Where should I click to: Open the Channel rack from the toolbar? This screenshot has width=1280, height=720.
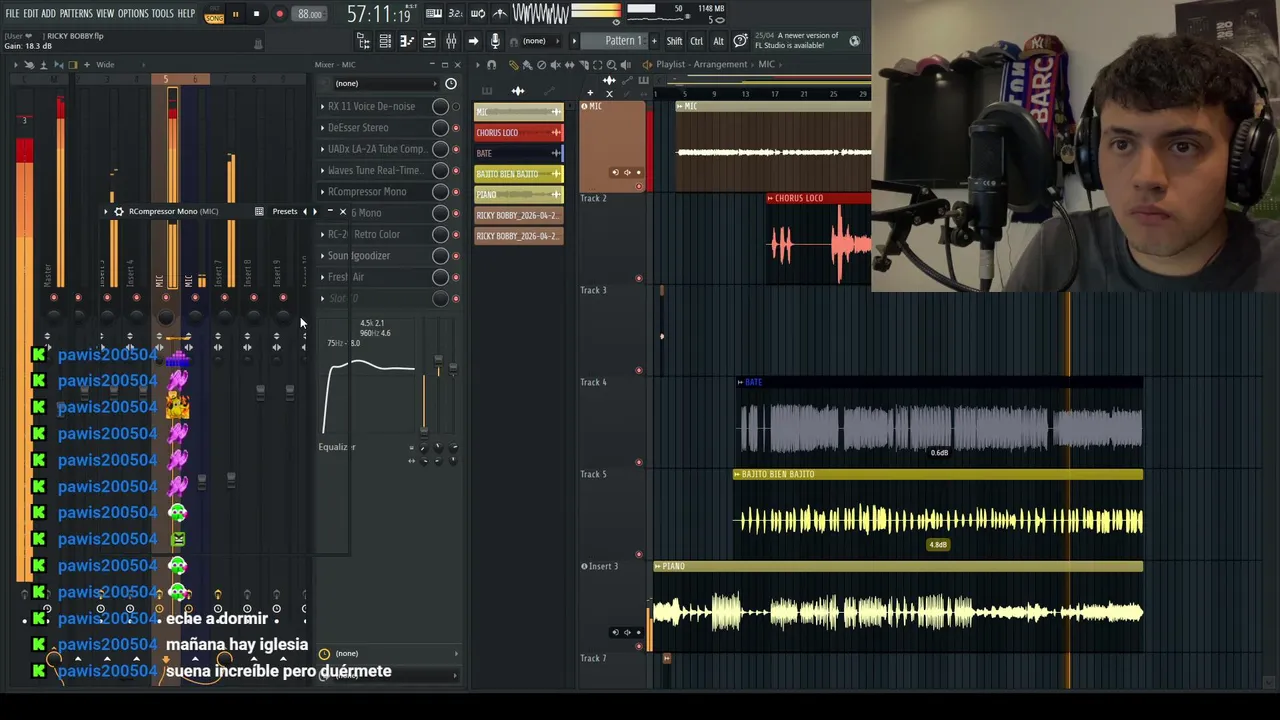point(384,41)
